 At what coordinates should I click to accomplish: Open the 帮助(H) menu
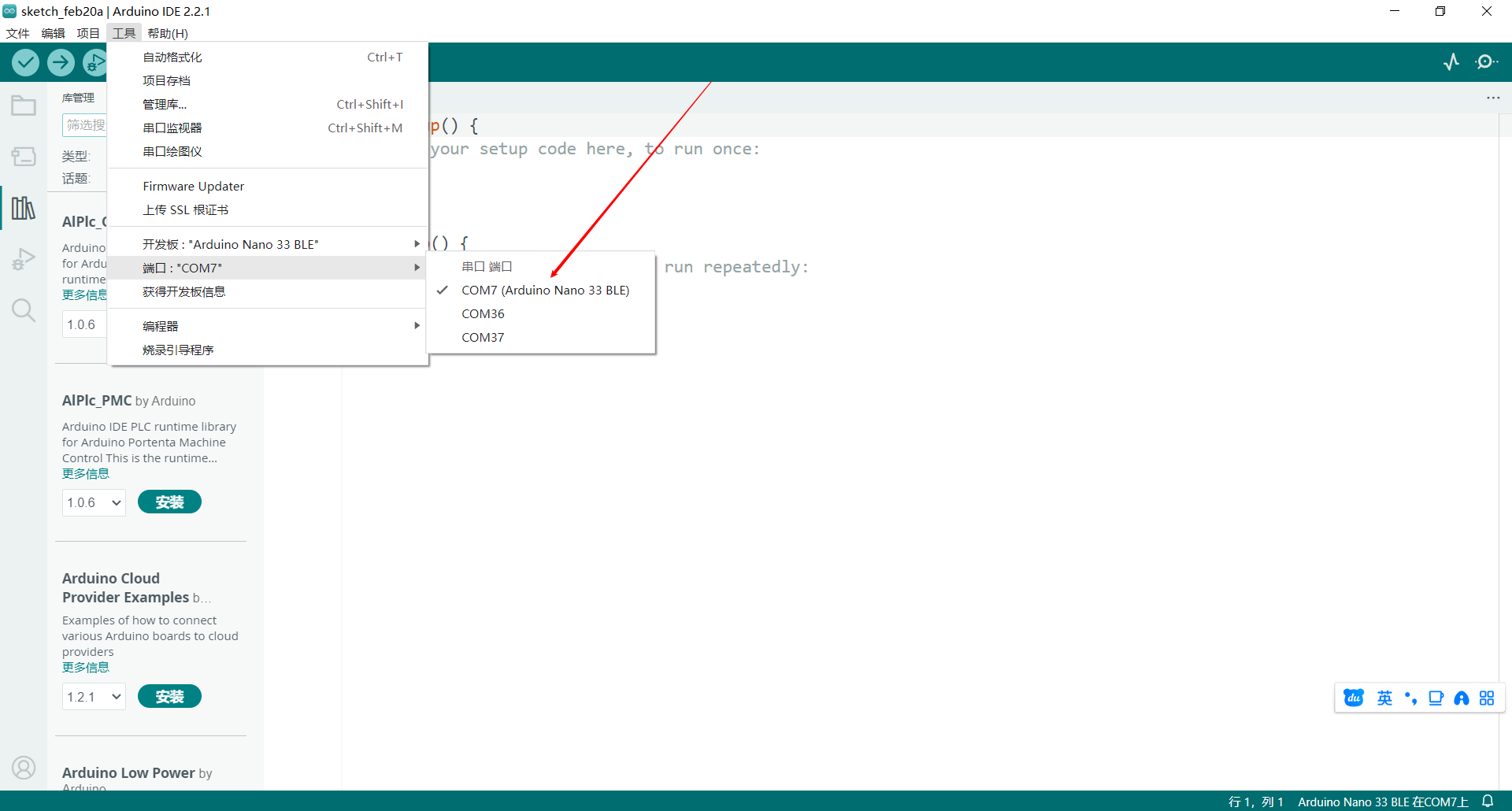pos(168,33)
